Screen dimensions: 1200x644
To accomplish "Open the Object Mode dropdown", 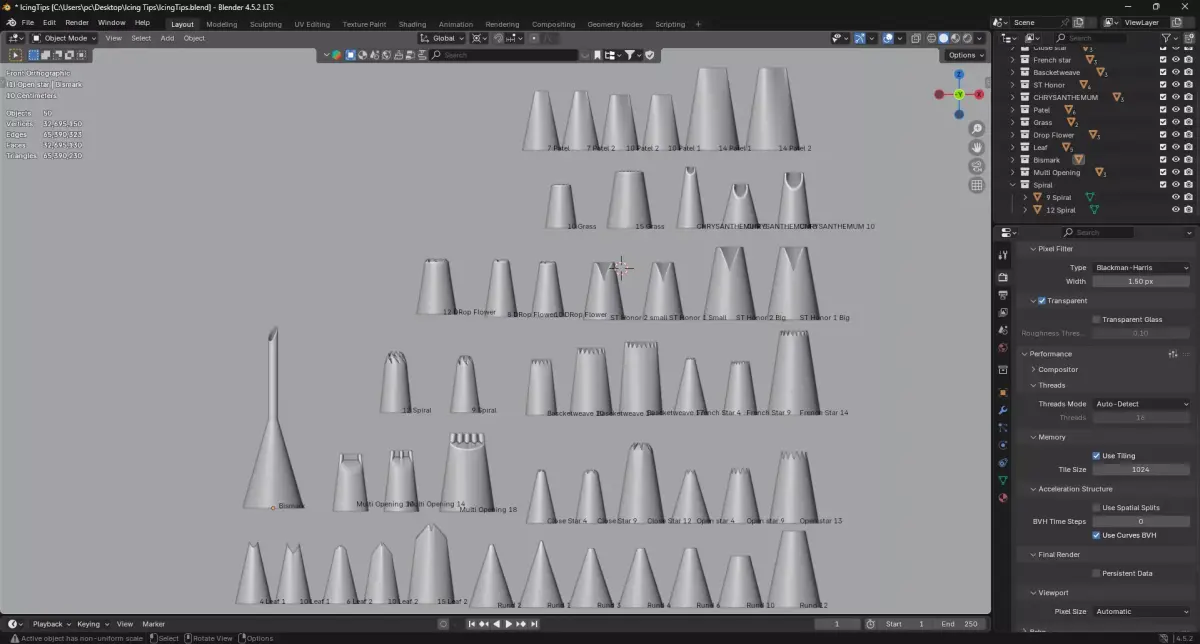I will pos(62,38).
